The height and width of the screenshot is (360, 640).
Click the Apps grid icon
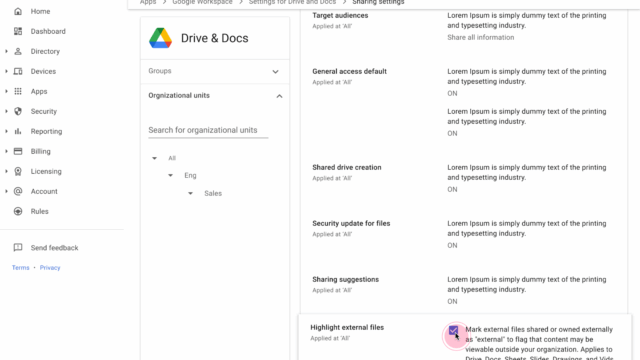[18, 91]
